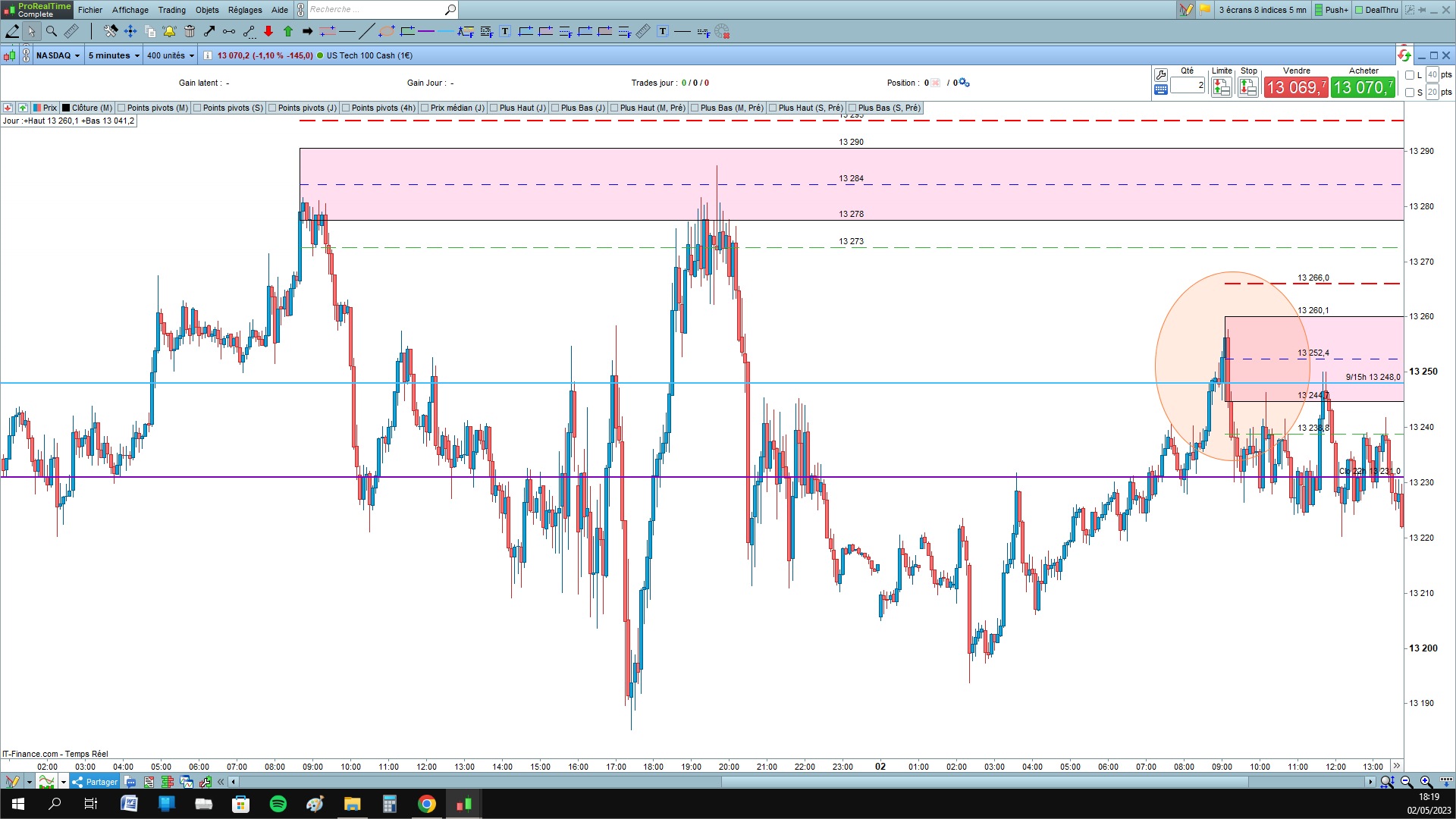
Task: Open trading settings wrench icon
Action: pos(1160,74)
